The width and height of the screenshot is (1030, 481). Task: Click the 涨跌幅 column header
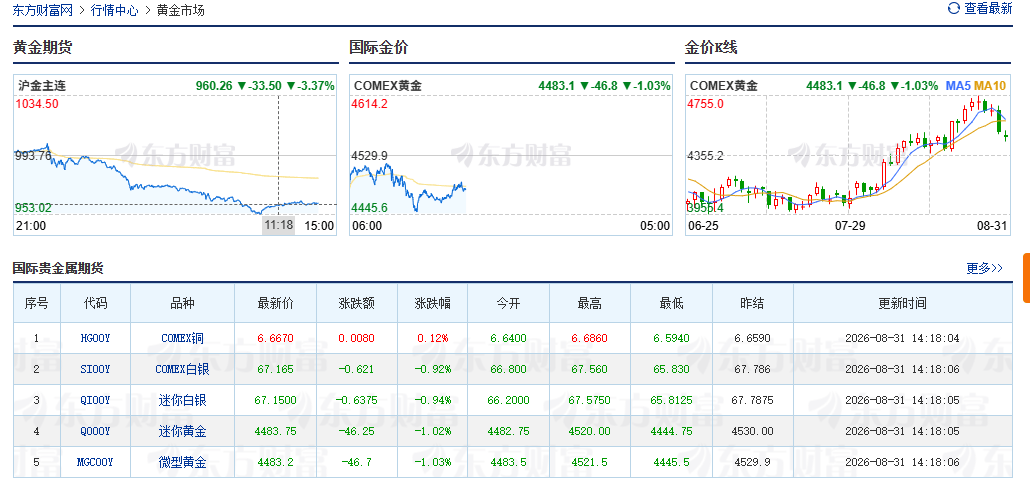click(x=432, y=303)
